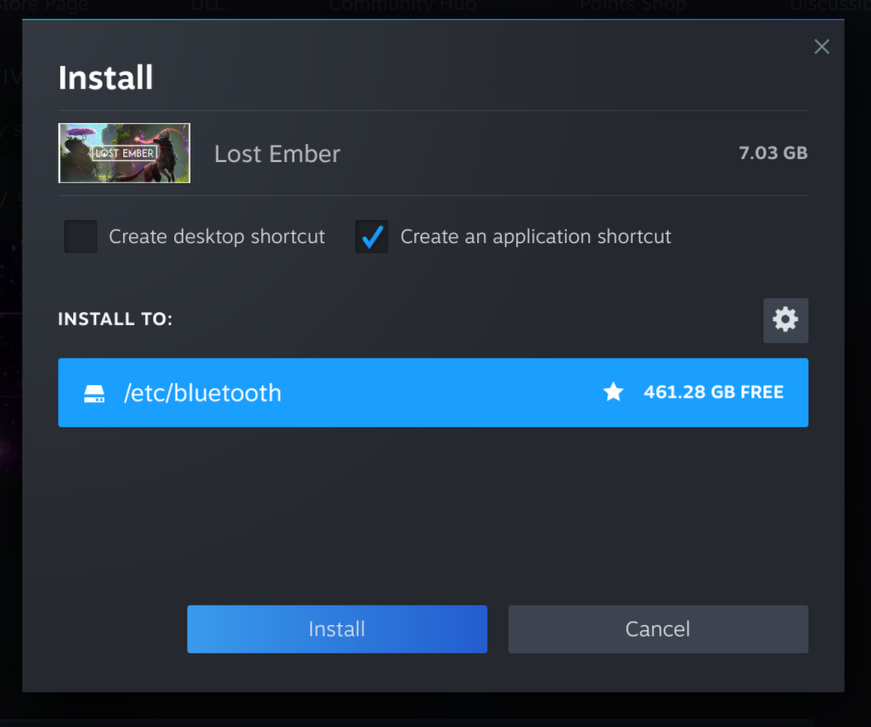Uncheck Create an application shortcut
Image resolution: width=871 pixels, height=727 pixels.
click(372, 237)
